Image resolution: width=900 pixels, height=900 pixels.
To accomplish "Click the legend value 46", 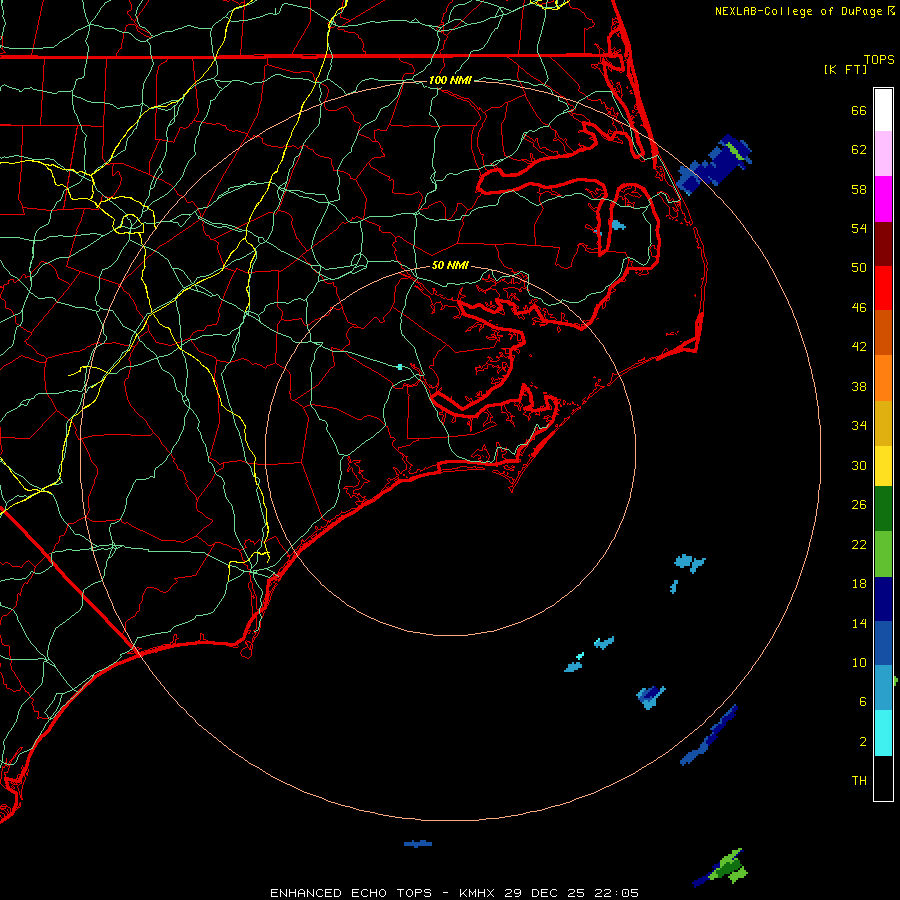I will point(859,308).
